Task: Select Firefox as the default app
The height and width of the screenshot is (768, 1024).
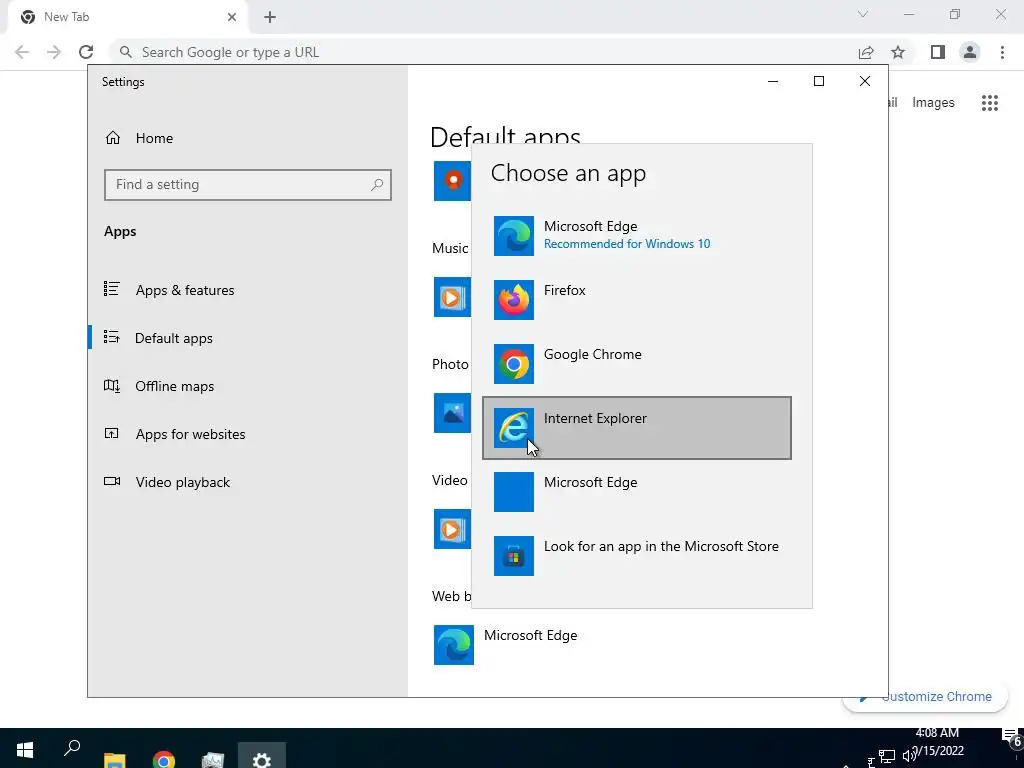Action: pos(637,300)
